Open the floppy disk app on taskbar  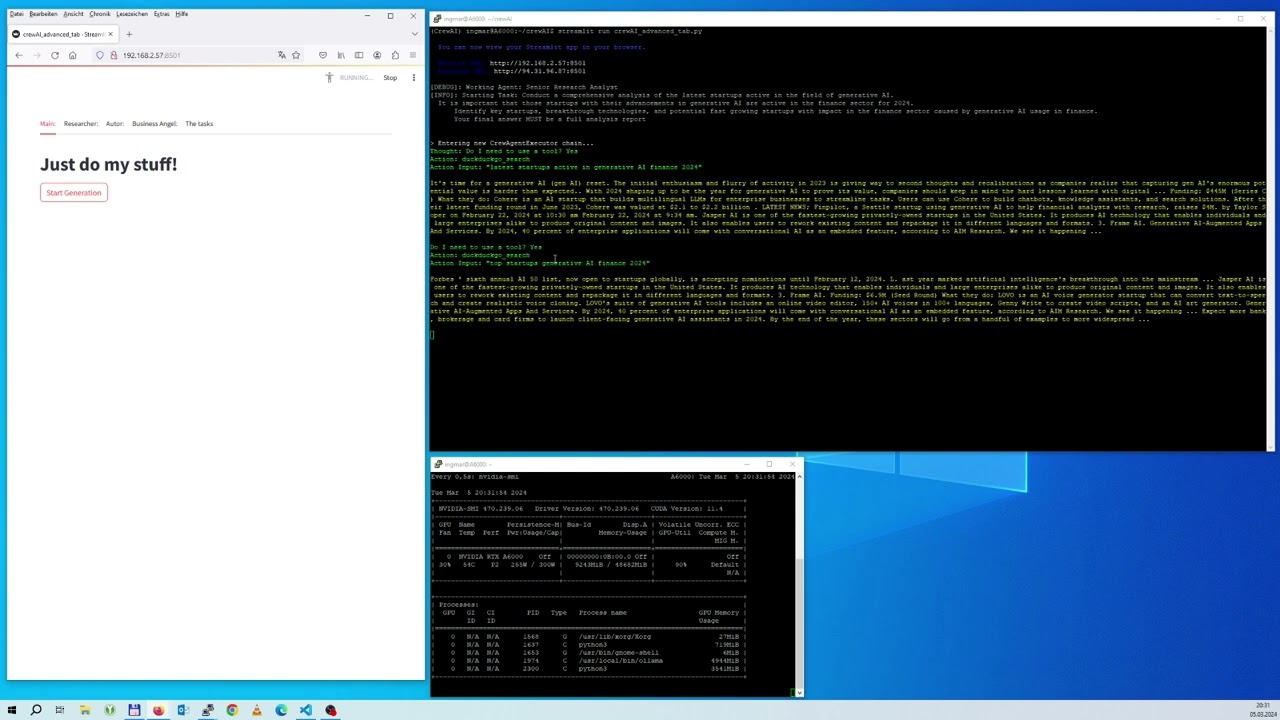pos(134,710)
